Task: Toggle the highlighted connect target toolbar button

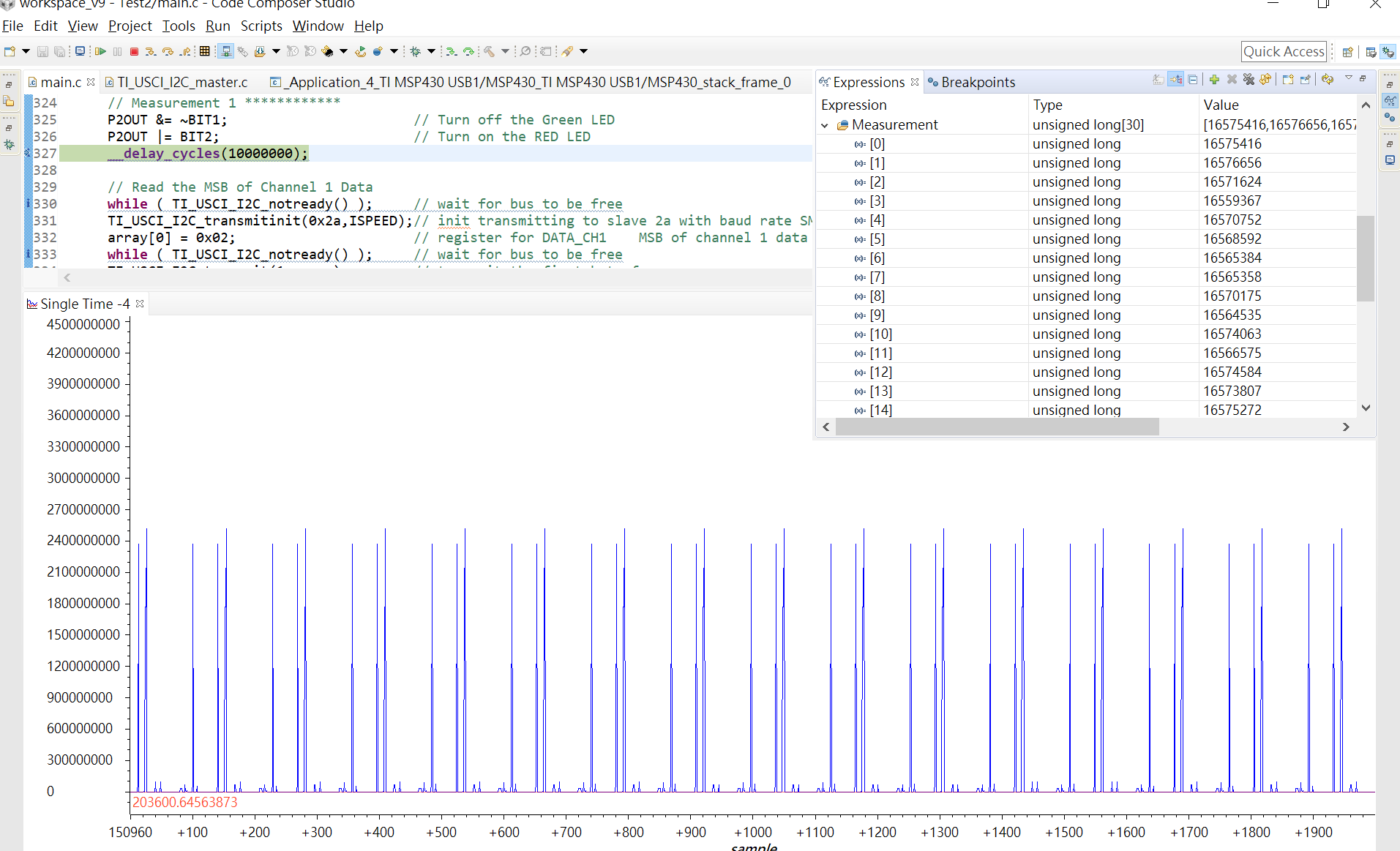Action: pyautogui.click(x=225, y=51)
